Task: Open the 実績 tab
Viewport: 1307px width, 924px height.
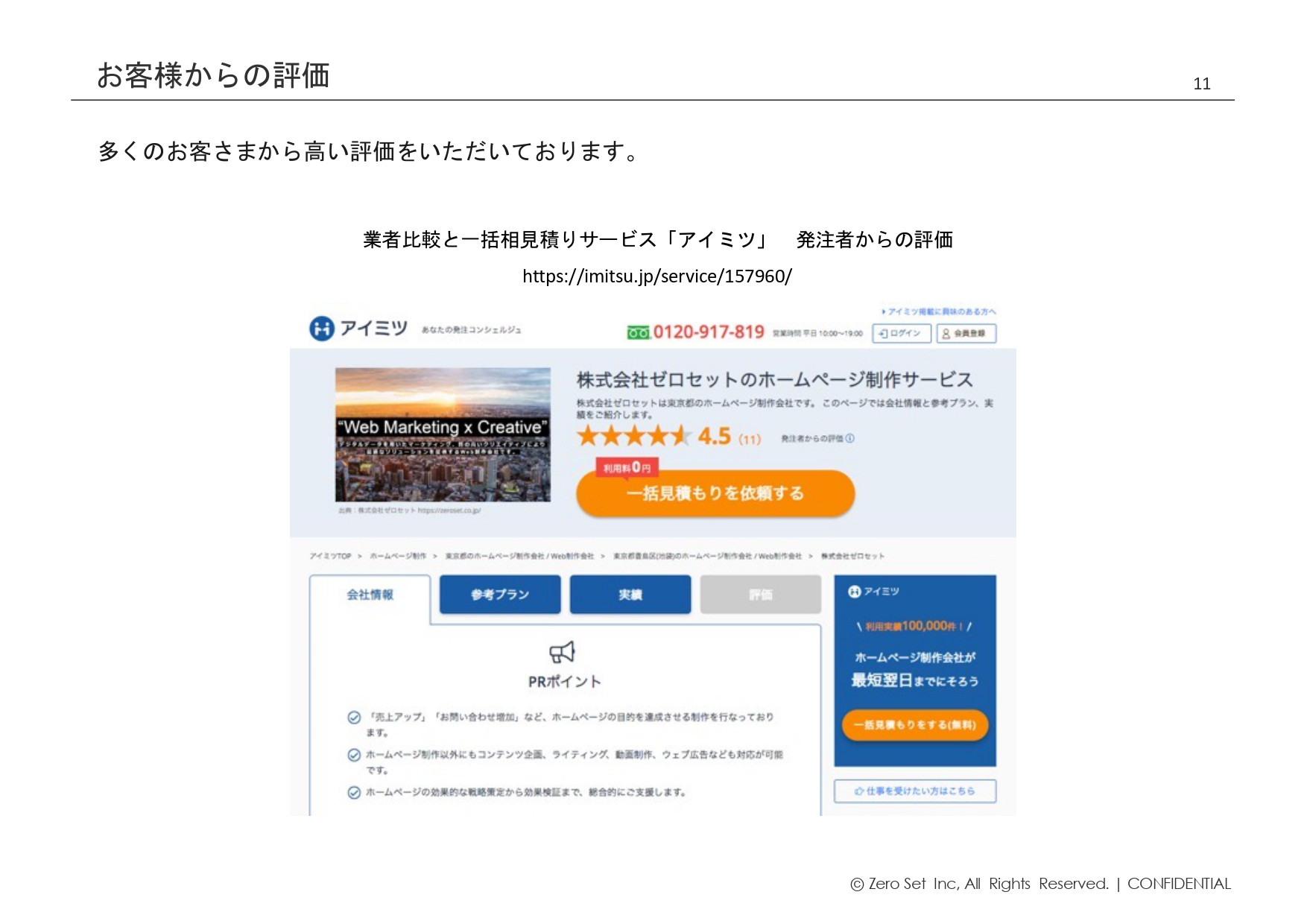Action: point(630,595)
